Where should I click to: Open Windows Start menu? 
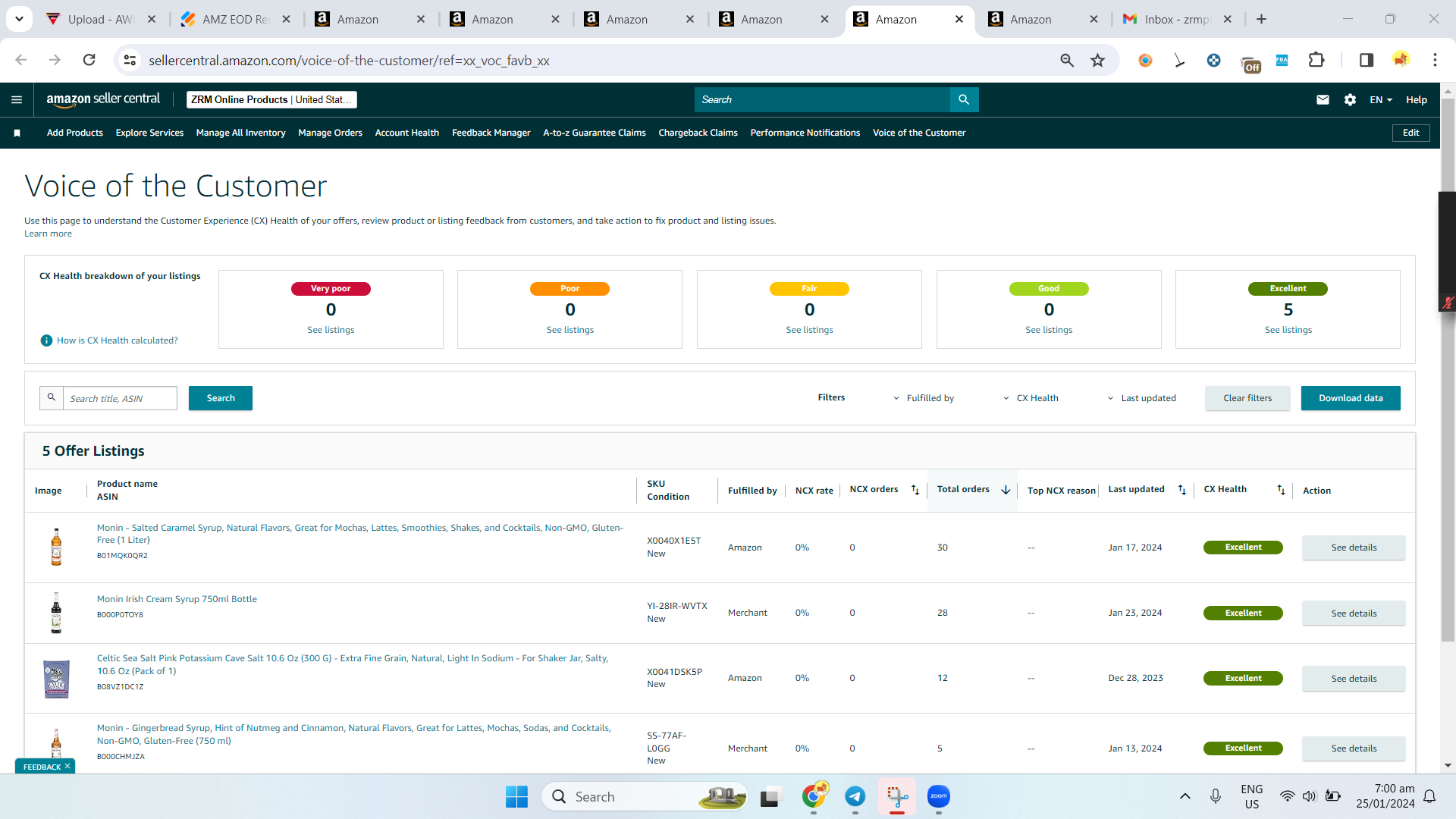(x=516, y=796)
